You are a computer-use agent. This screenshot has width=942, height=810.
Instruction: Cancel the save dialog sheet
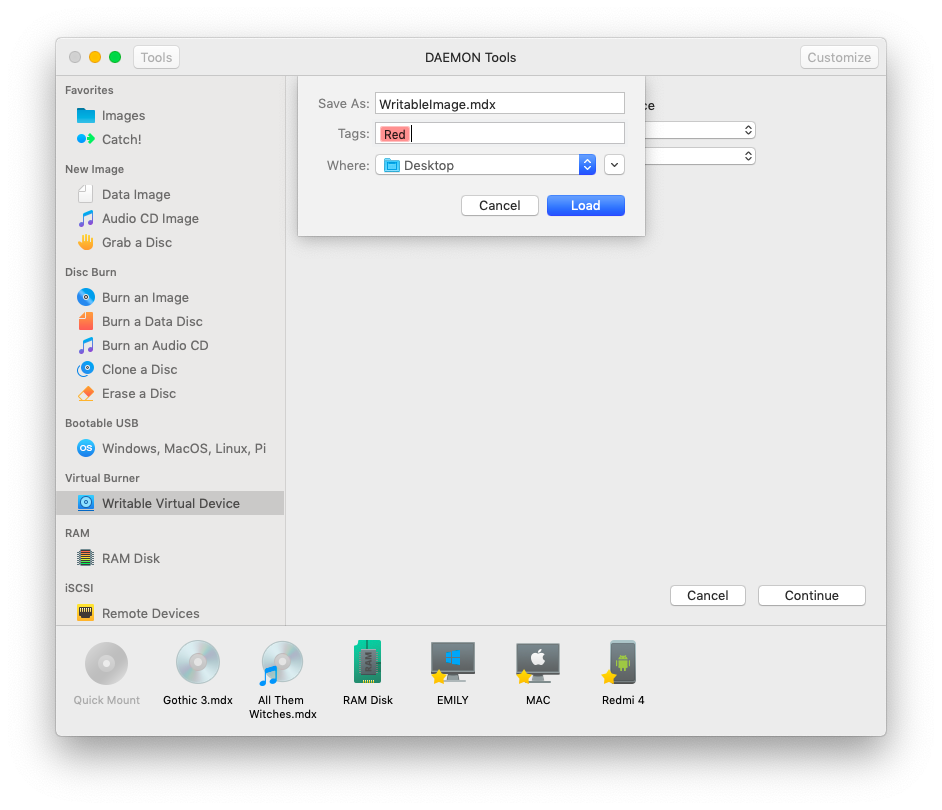(x=500, y=206)
